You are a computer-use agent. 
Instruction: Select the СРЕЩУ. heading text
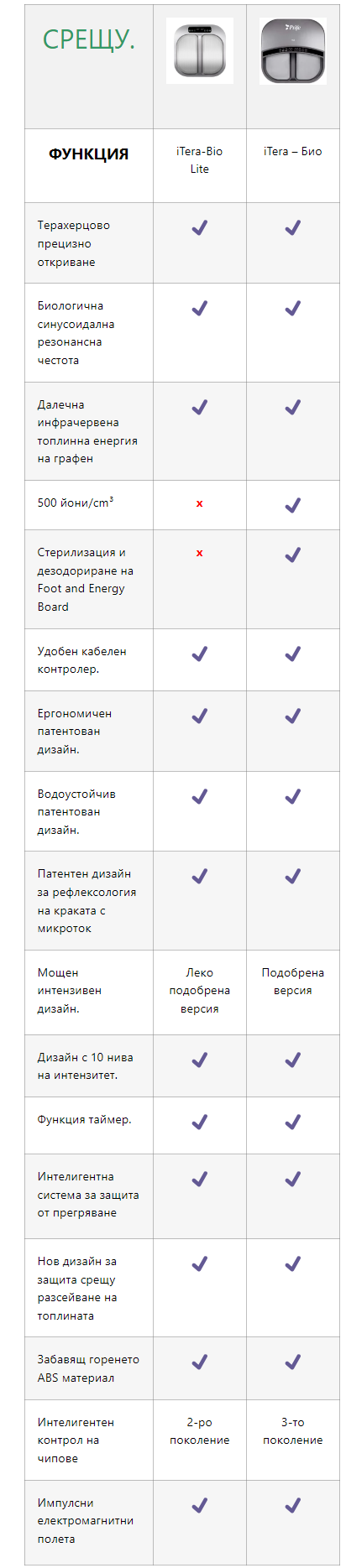(x=89, y=39)
